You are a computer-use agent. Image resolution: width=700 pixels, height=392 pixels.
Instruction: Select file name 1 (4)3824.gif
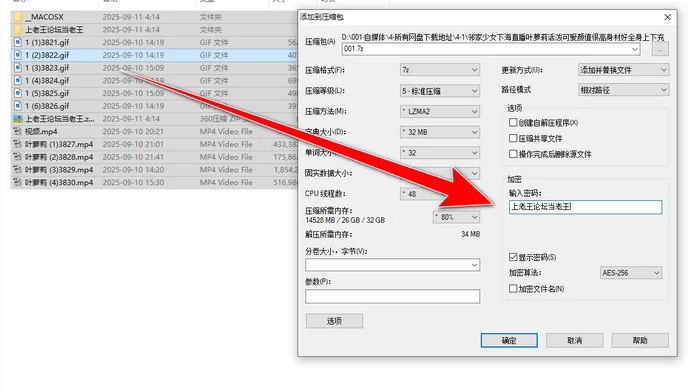tap(47, 80)
